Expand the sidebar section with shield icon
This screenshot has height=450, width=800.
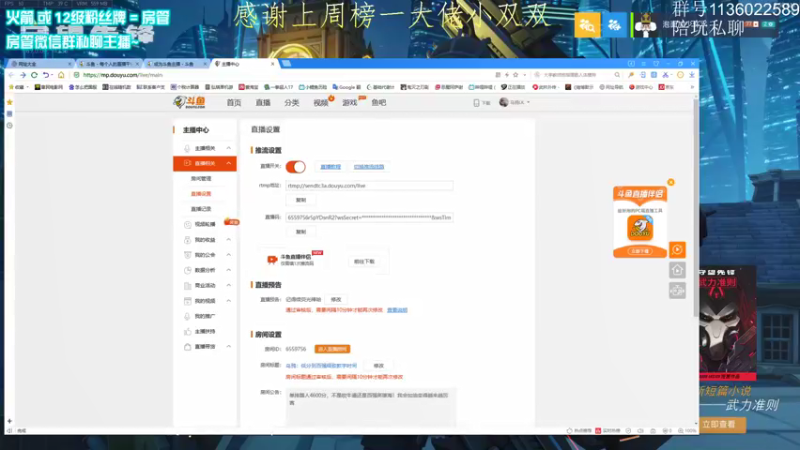[205, 255]
